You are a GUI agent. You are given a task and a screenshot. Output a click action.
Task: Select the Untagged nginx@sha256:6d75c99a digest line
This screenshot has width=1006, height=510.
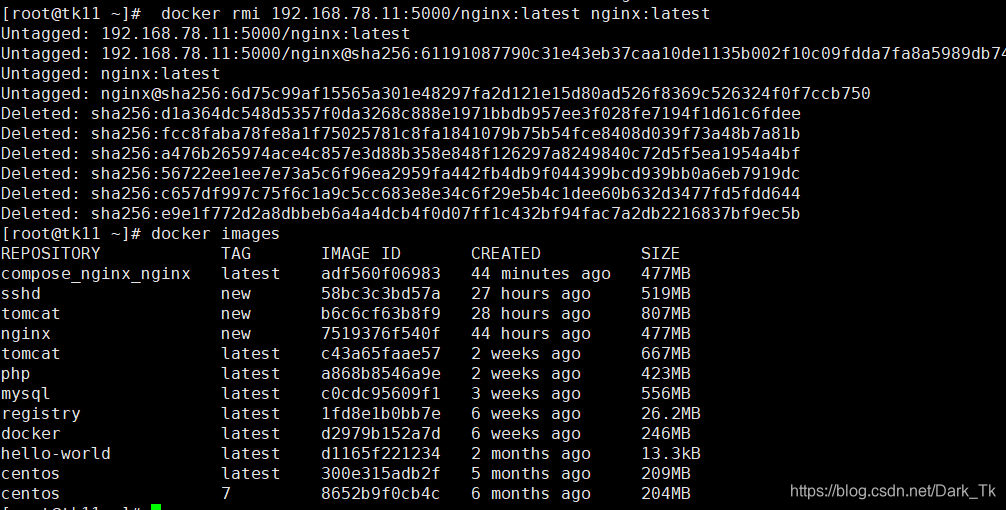click(436, 94)
